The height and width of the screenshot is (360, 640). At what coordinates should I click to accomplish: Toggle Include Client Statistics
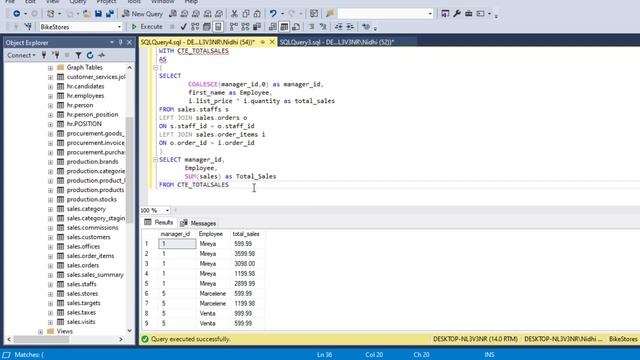(257, 27)
